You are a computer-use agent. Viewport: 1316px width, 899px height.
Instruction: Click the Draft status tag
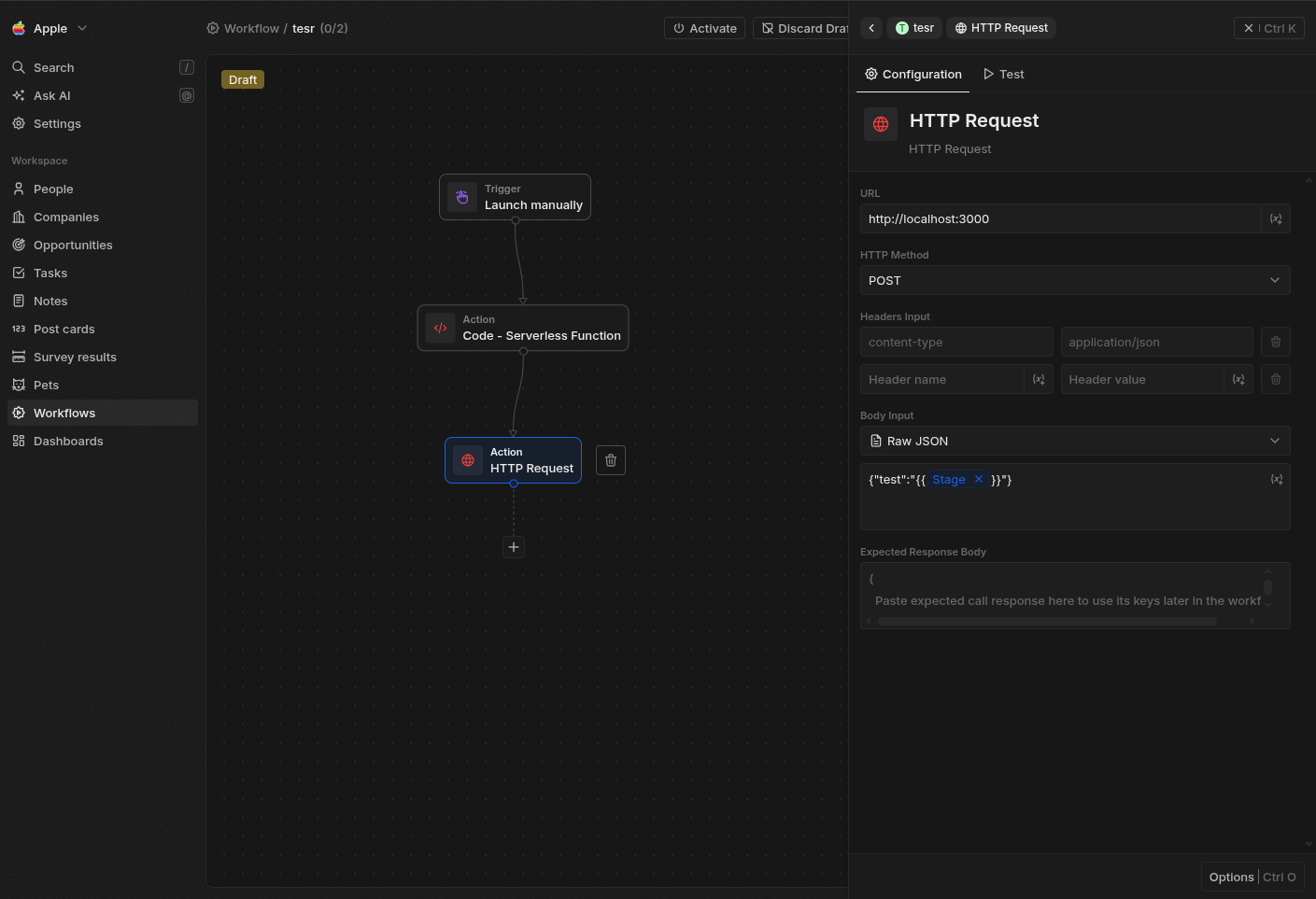(243, 79)
